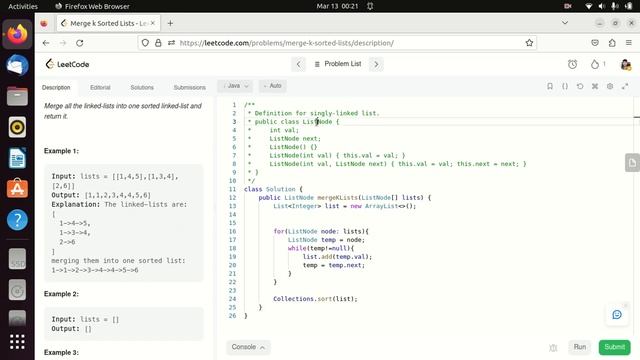Open the Problem List

point(338,64)
